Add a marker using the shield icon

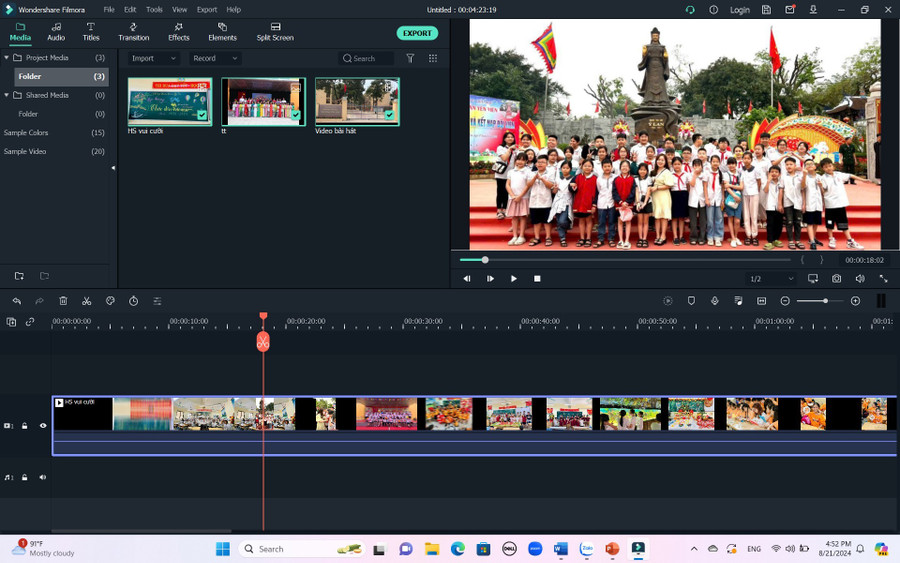pos(691,301)
